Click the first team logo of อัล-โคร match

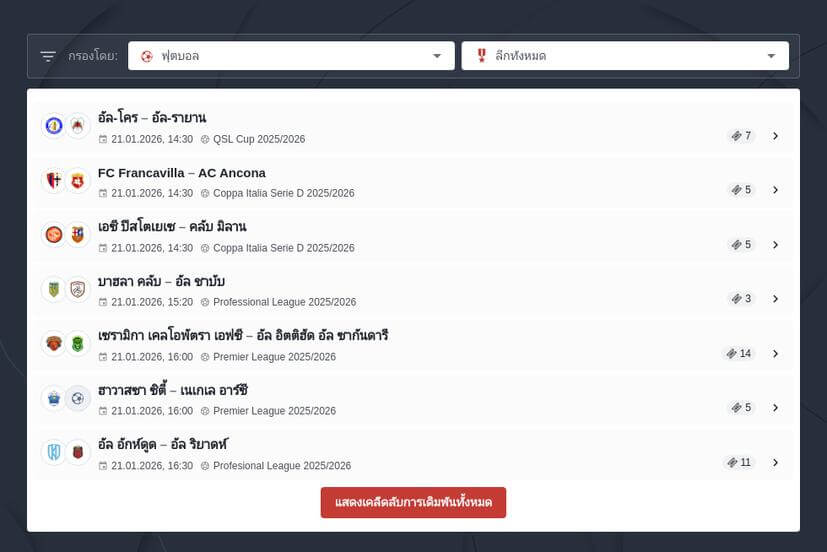point(53,126)
